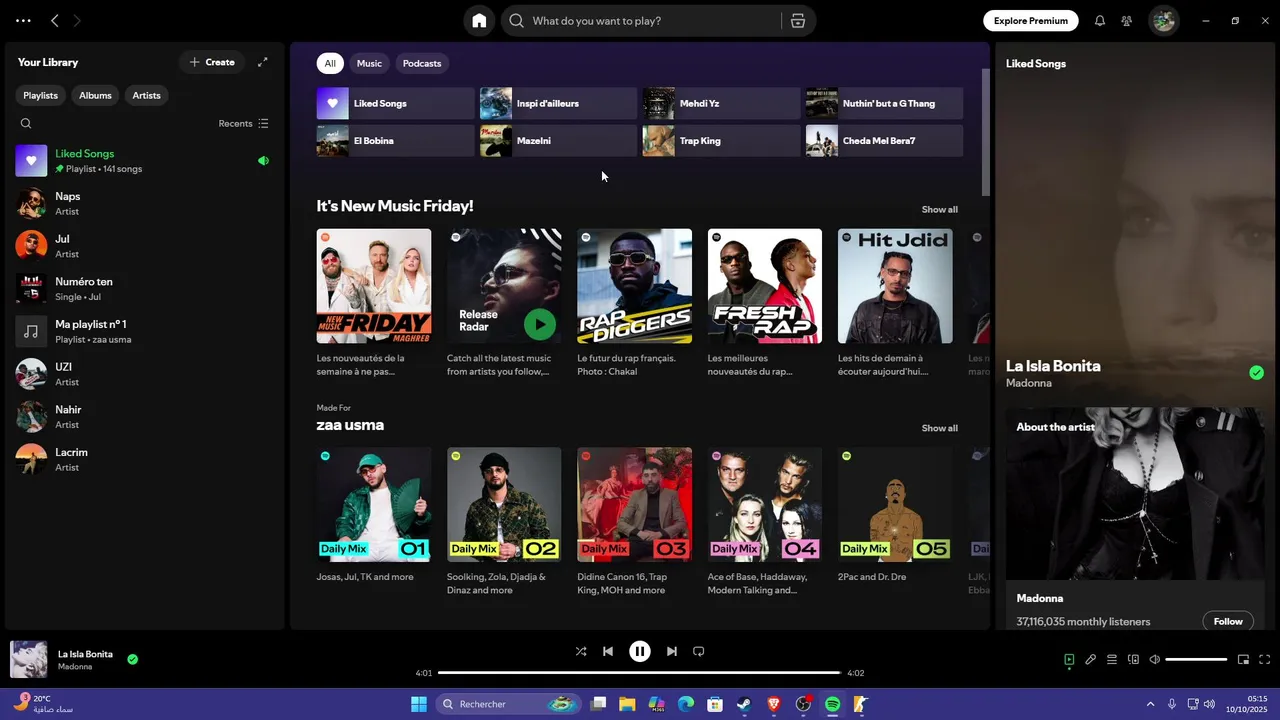Open Naps artist in library

pos(143,203)
